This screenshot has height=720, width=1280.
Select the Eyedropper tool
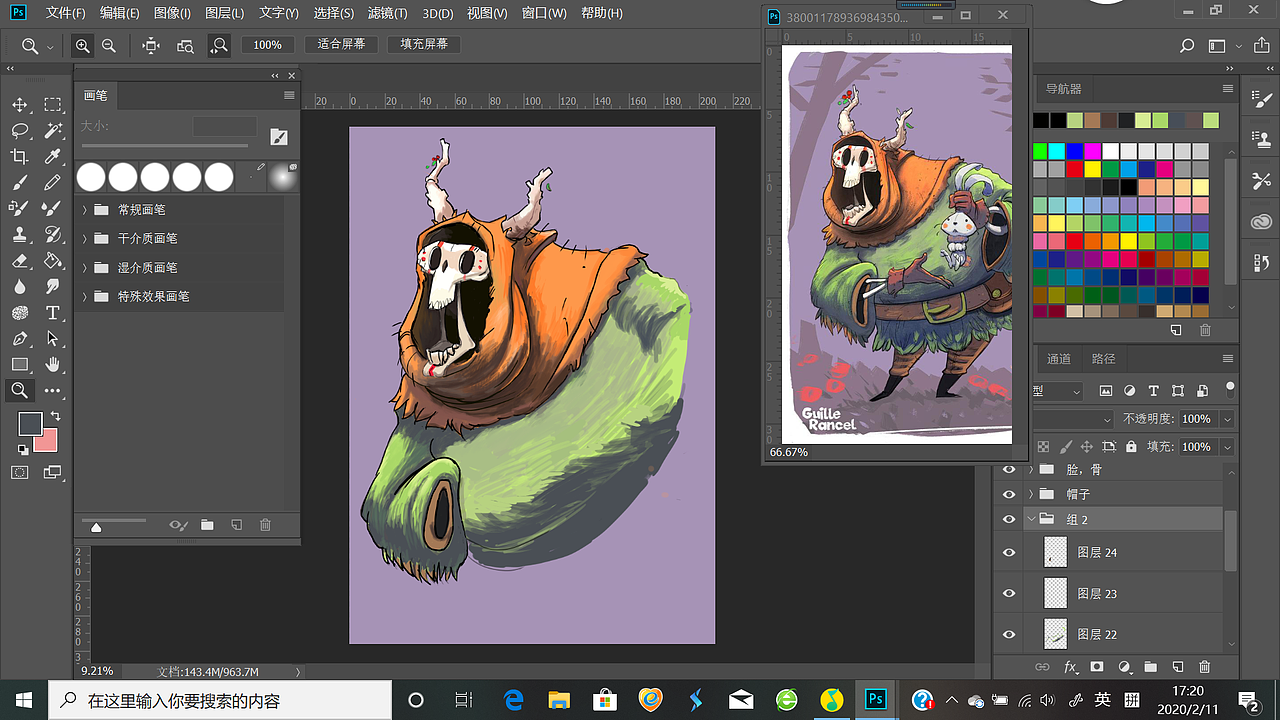(x=52, y=157)
